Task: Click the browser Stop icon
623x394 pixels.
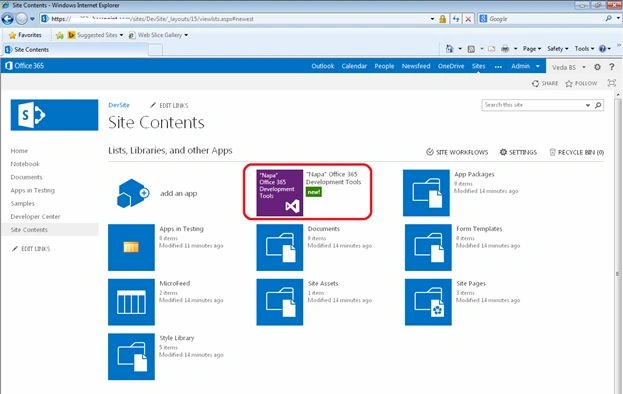Action: [468, 19]
